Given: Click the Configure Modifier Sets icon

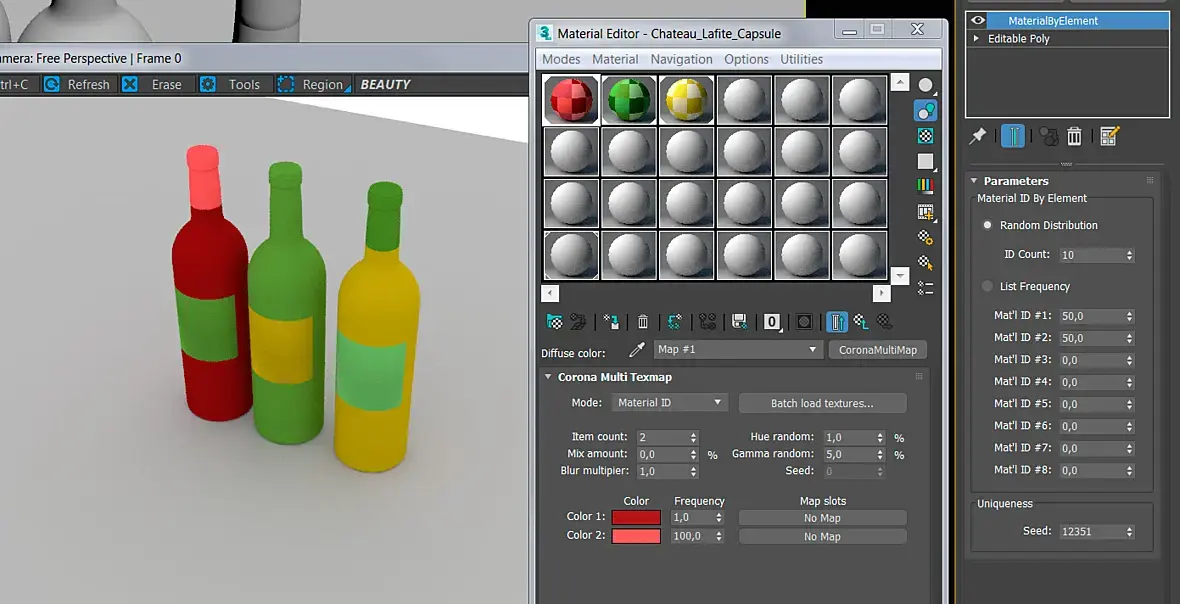Looking at the screenshot, I should pos(1109,135).
